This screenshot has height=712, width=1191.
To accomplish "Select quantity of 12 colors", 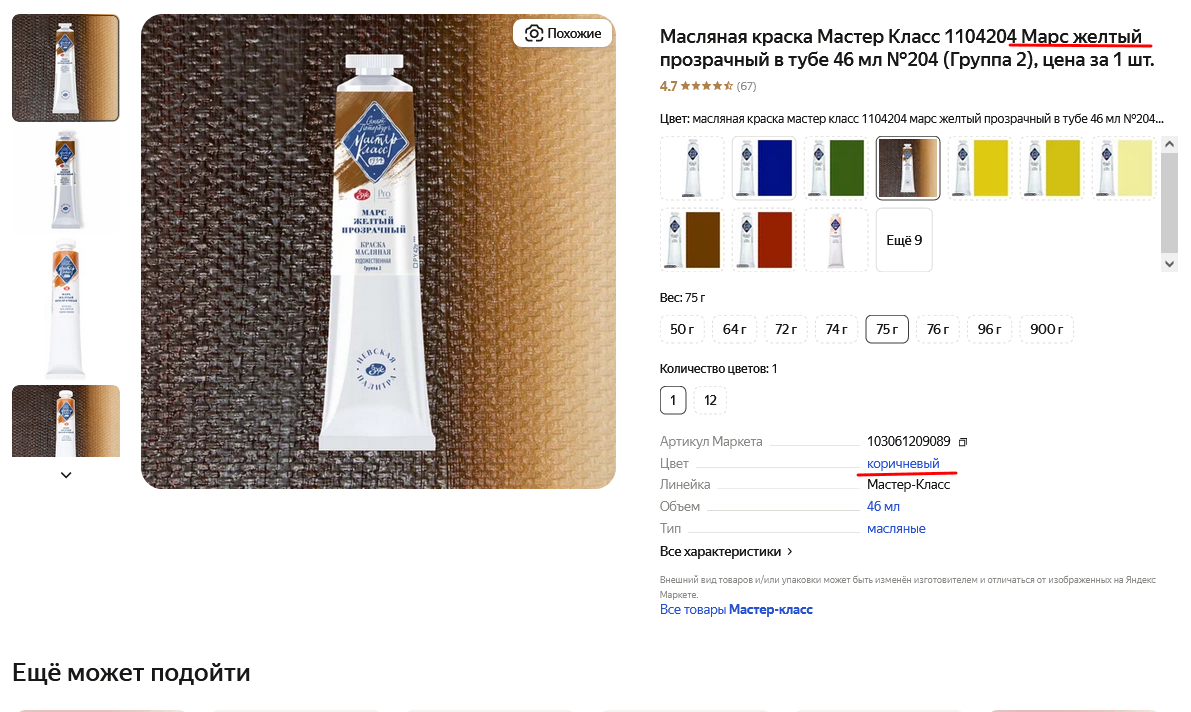I will [x=710, y=400].
